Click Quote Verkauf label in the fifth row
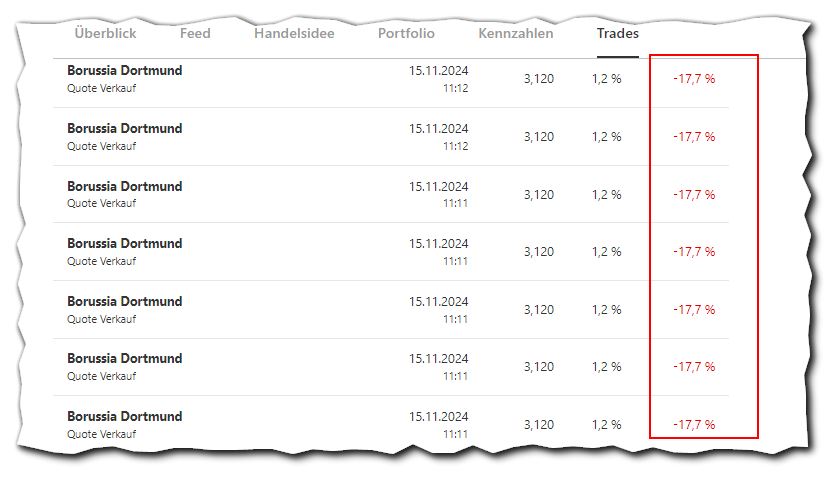The height and width of the screenshot is (482, 840). (x=102, y=319)
